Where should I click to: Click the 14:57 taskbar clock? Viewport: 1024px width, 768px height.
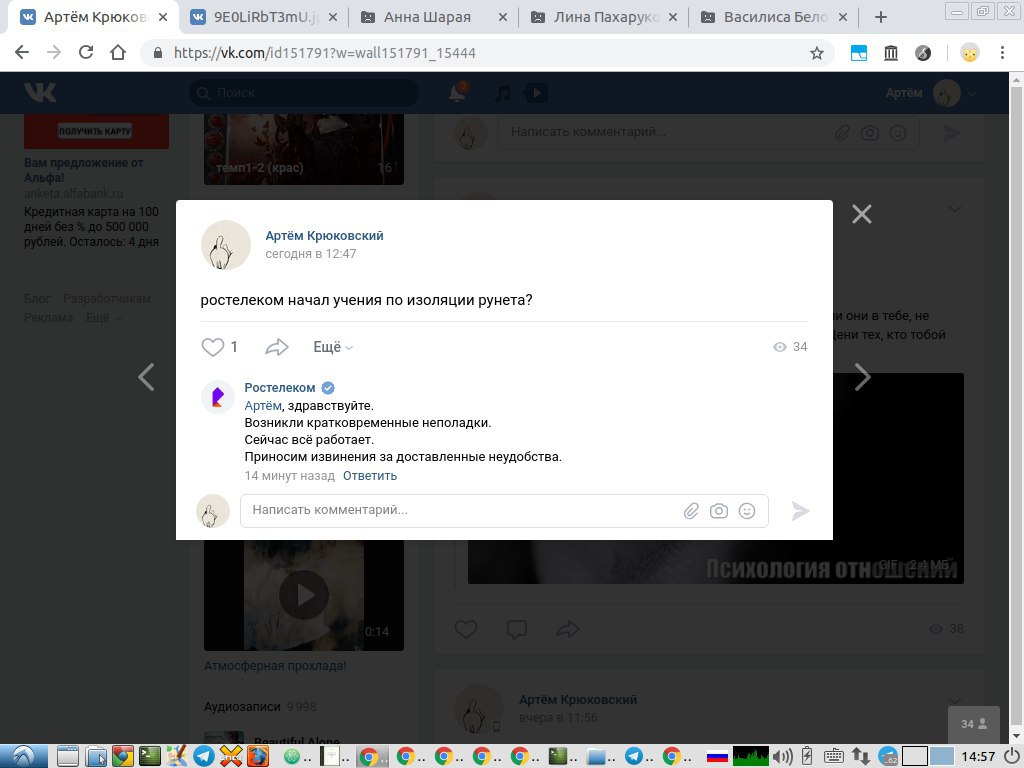(978, 756)
